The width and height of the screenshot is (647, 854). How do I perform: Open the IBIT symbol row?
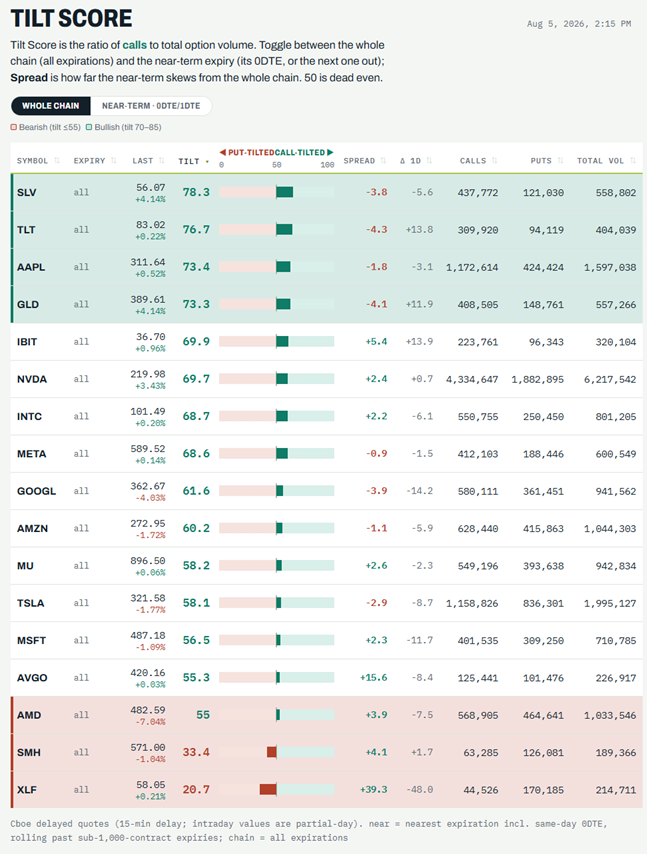click(x=326, y=341)
